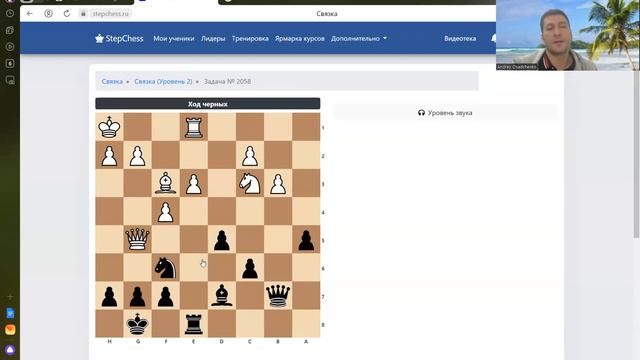Select the black pawn on d5
Image resolution: width=640 pixels, height=360 pixels.
click(x=222, y=240)
